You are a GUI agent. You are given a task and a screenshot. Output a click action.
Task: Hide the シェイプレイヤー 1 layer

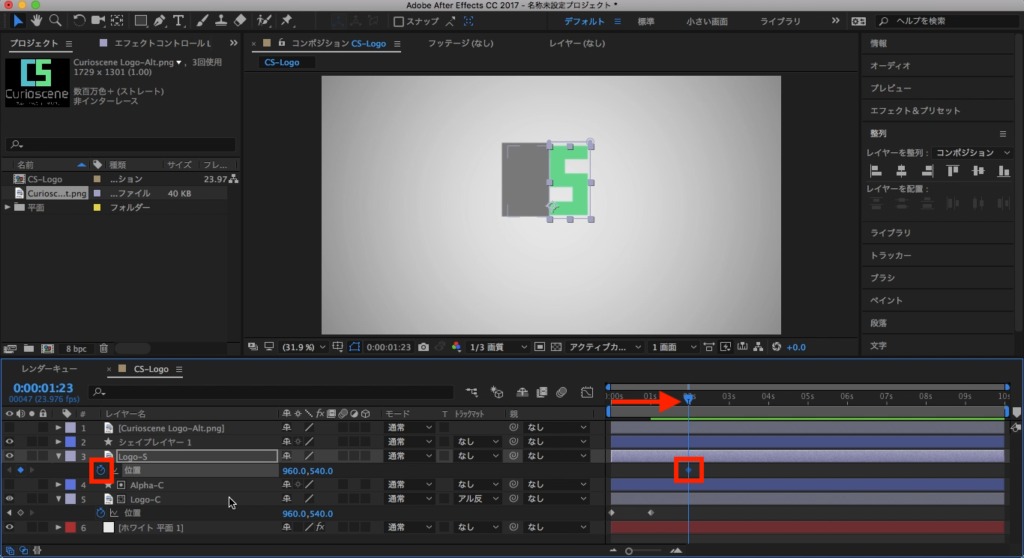(x=10, y=441)
